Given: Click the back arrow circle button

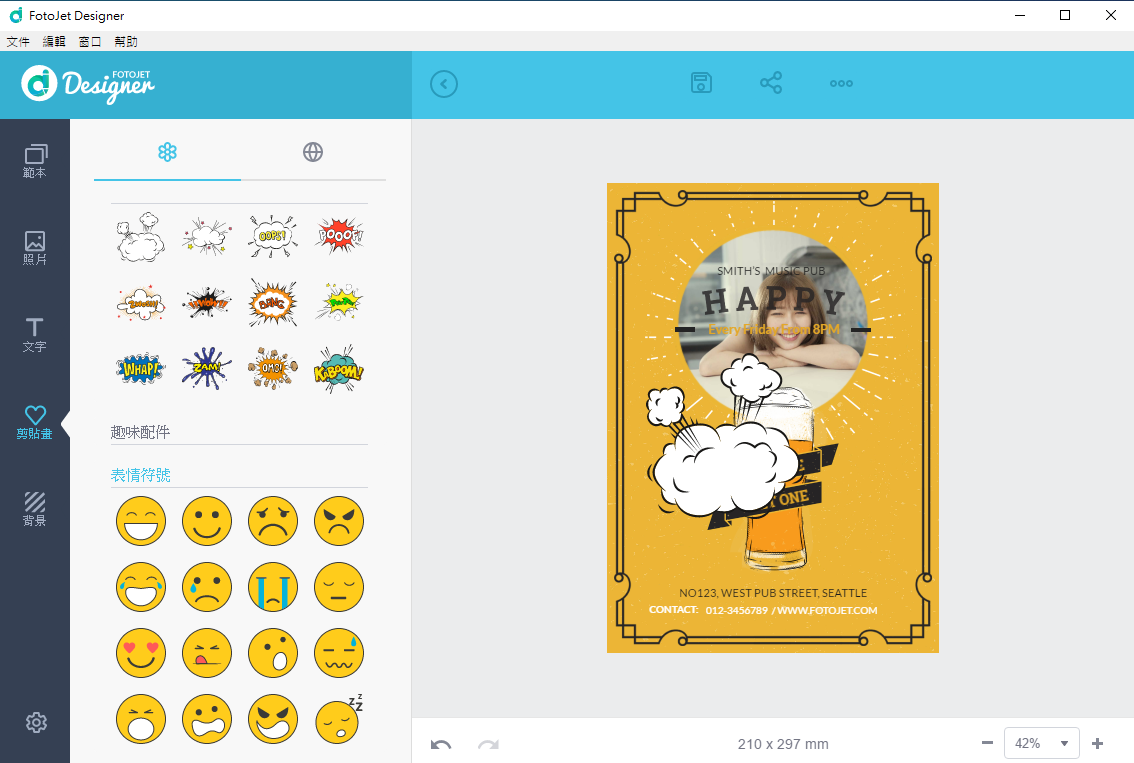Looking at the screenshot, I should coord(444,84).
